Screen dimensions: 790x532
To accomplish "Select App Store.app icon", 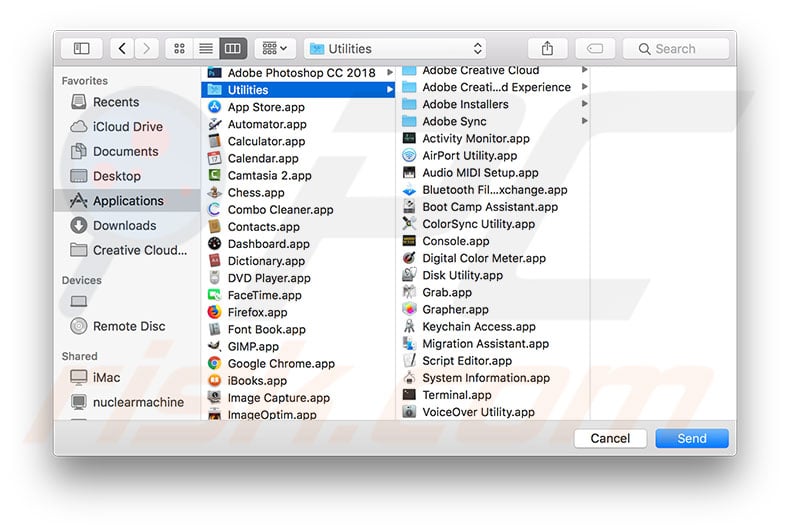I will pos(215,107).
